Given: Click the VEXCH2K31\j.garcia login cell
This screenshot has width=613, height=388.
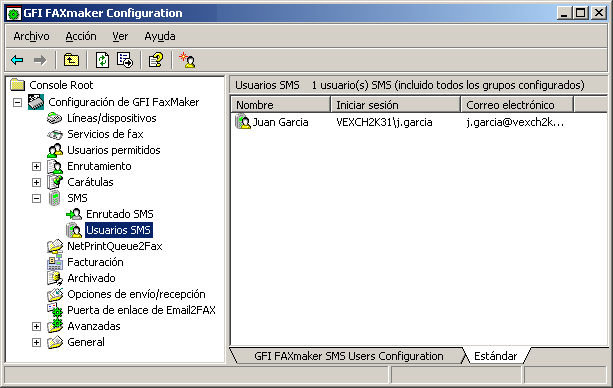Looking at the screenshot, I should click(384, 122).
